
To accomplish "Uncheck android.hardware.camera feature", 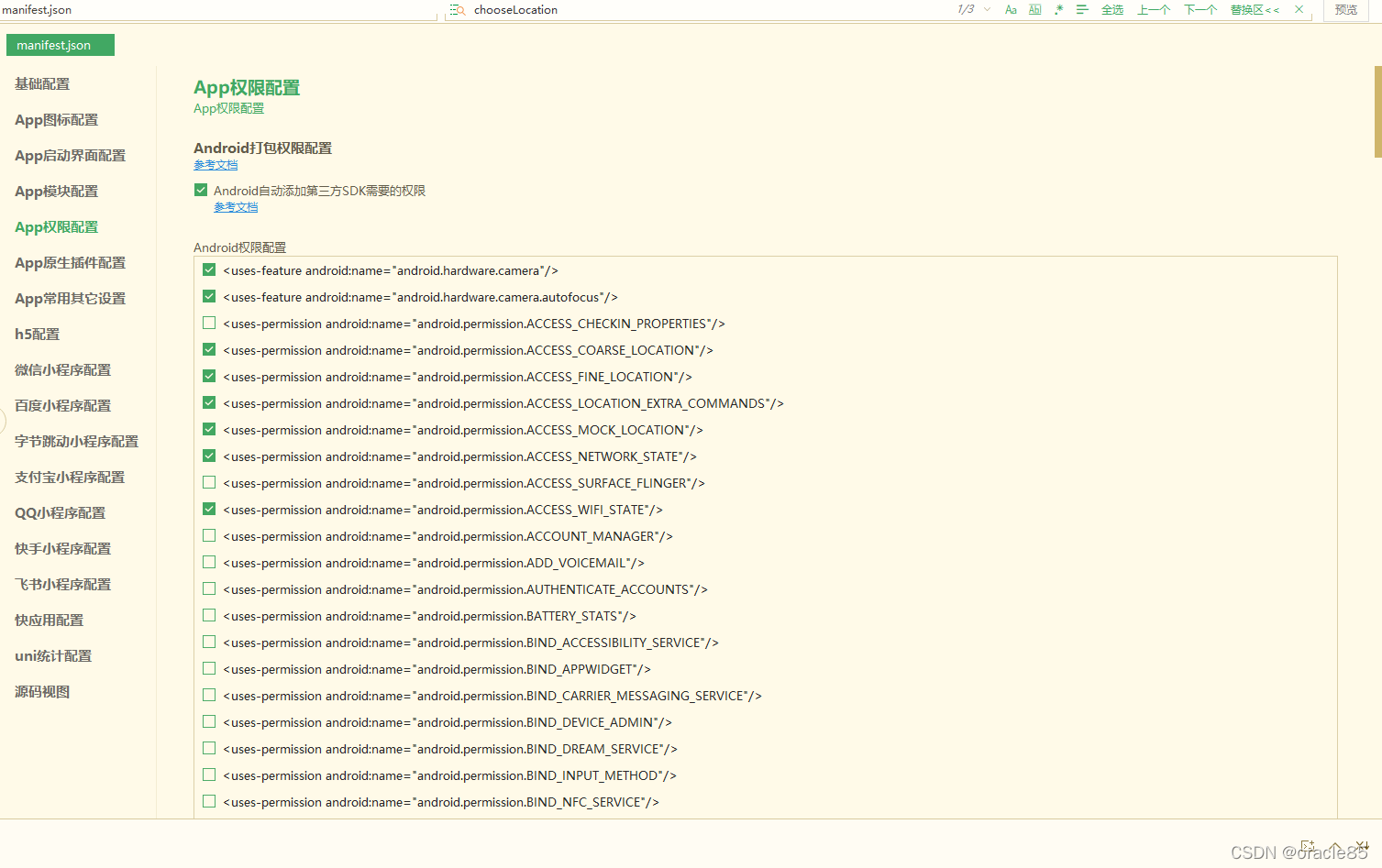I will pos(209,269).
